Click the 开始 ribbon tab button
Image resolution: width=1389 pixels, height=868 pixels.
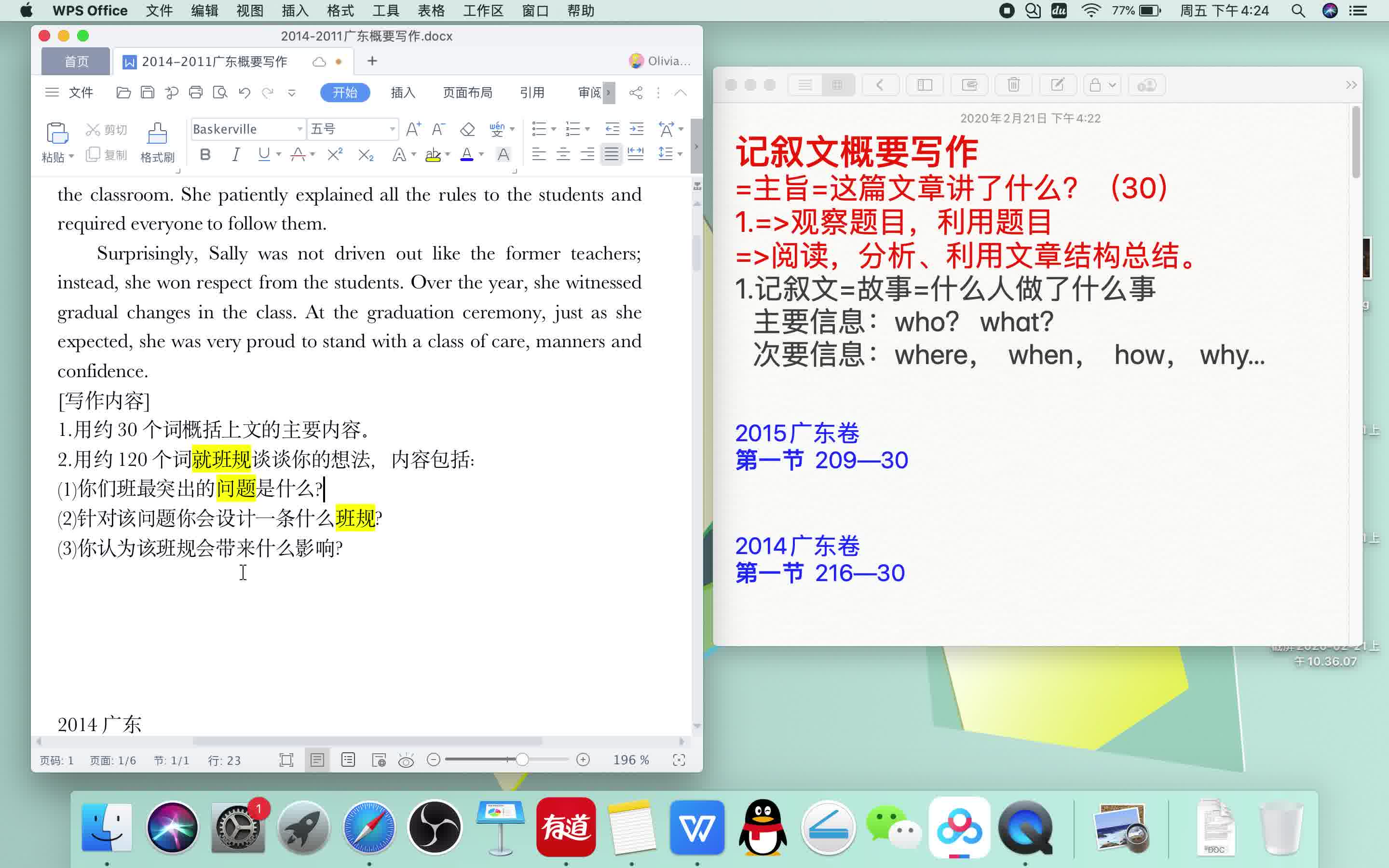pos(344,92)
